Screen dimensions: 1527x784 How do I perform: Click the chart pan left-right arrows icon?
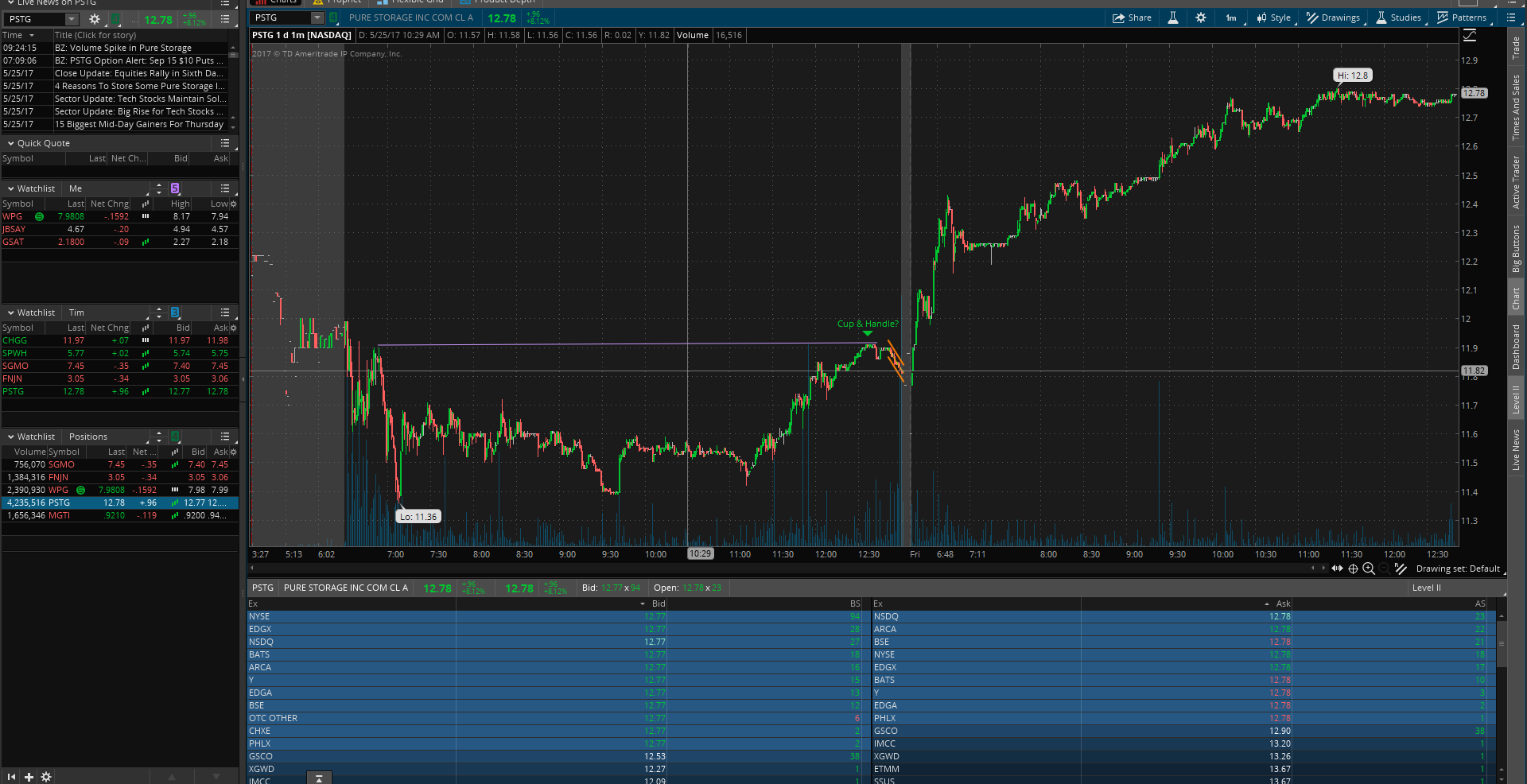click(1337, 569)
